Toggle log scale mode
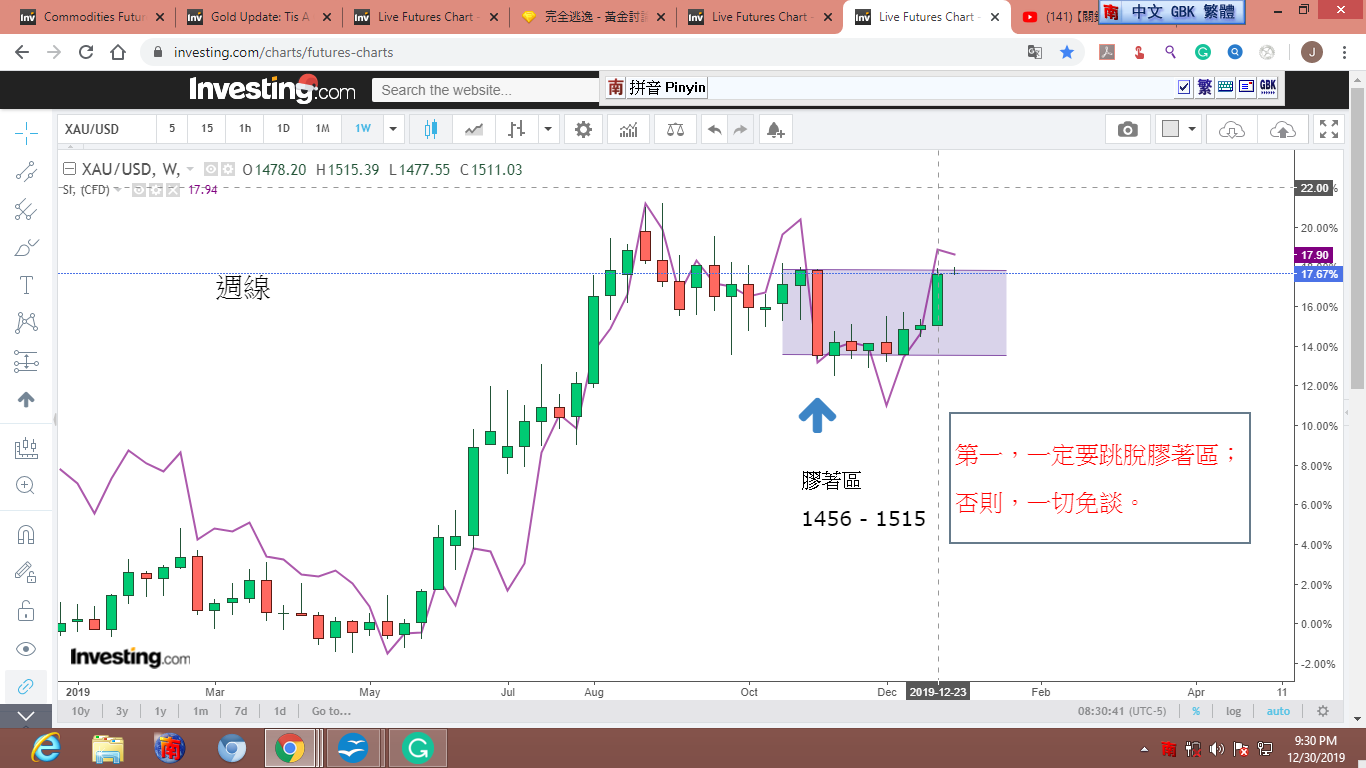This screenshot has height=768, width=1366. coord(1234,711)
